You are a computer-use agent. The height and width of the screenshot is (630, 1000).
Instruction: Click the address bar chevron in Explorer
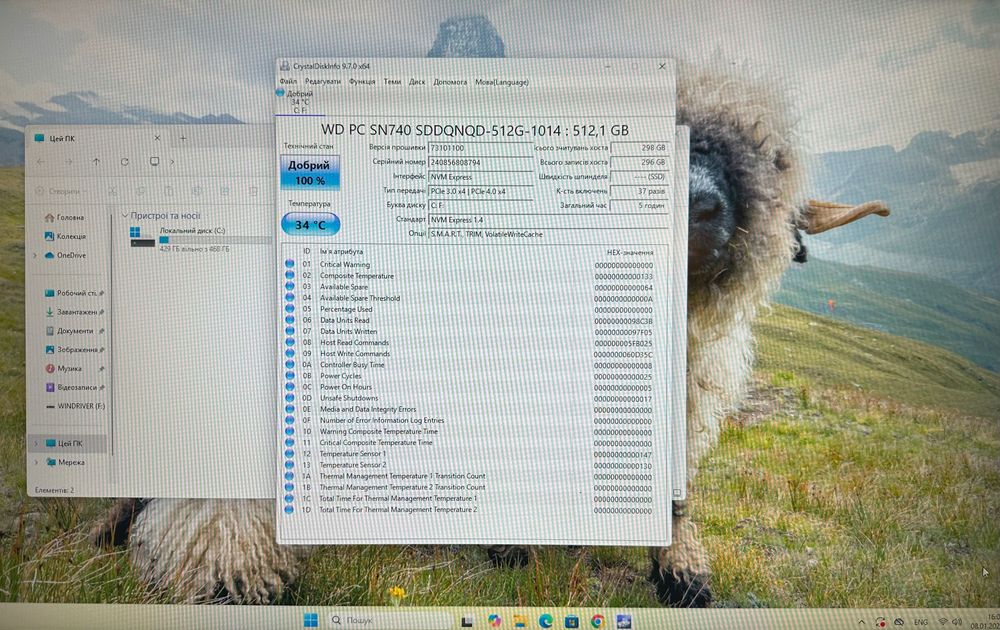click(x=172, y=162)
